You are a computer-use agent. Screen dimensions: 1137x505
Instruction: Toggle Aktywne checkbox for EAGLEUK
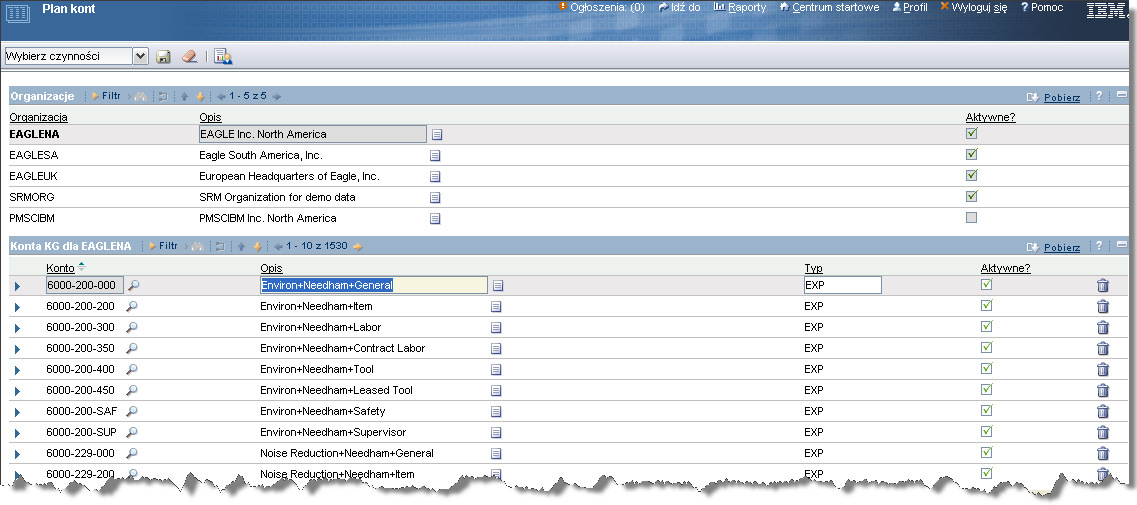coord(972,175)
